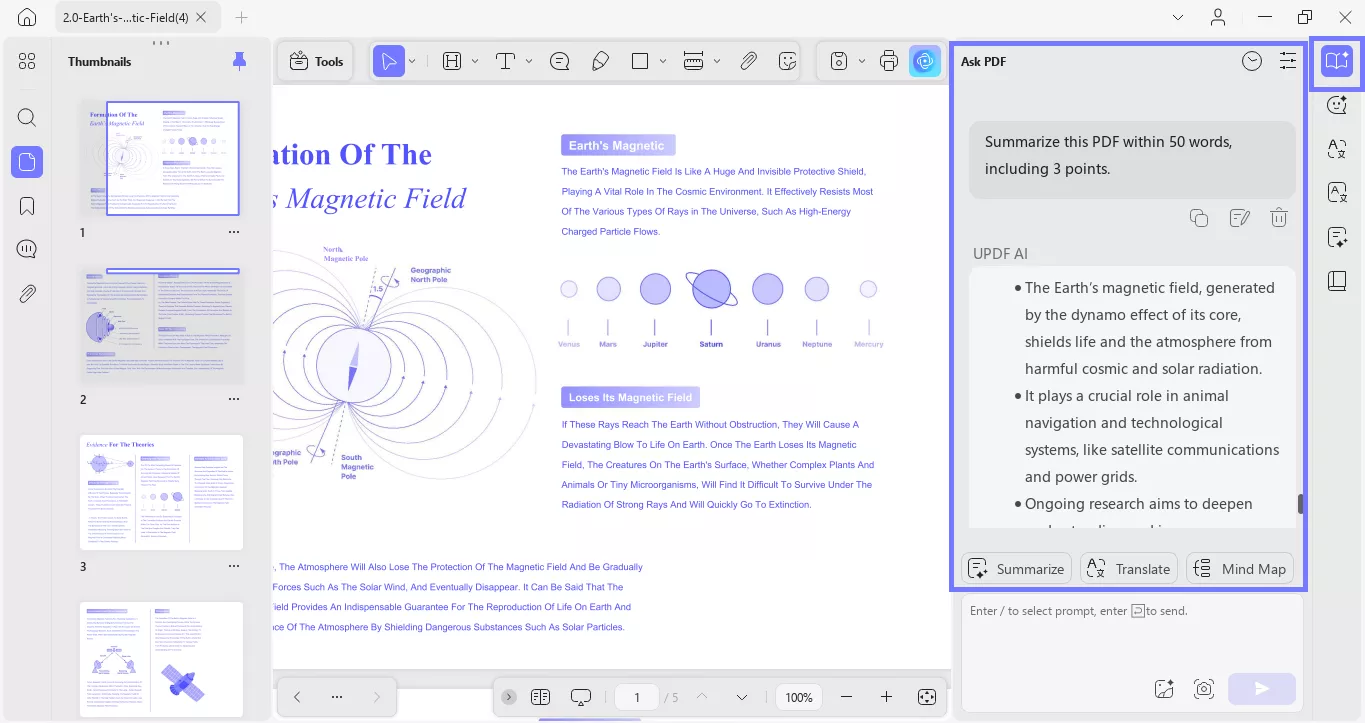Viewport: 1365px width, 723px height.
Task: Activate the text comment bubble tool
Action: coord(559,60)
